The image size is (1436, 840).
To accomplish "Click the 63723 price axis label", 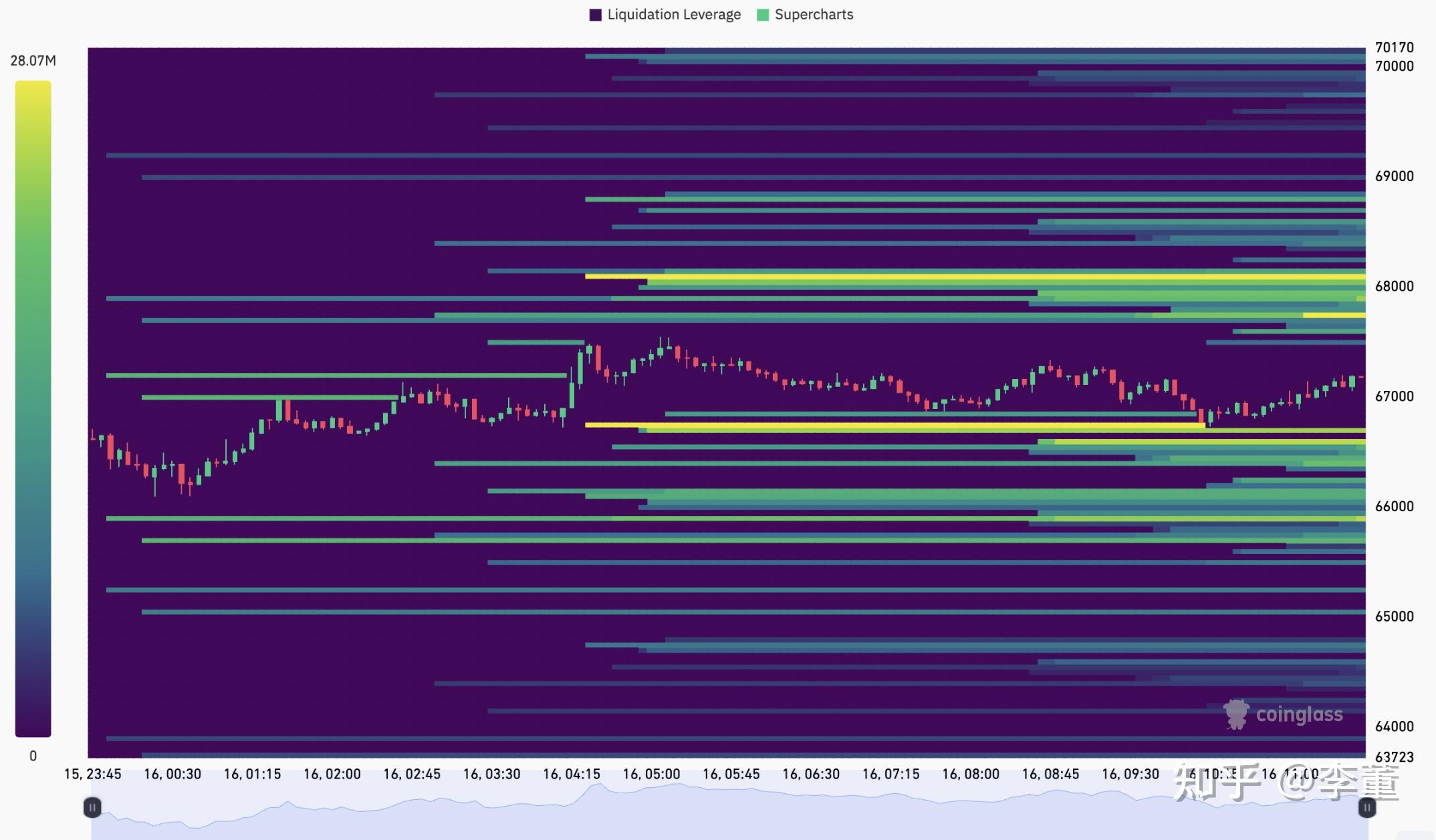I will pyautogui.click(x=1395, y=757).
